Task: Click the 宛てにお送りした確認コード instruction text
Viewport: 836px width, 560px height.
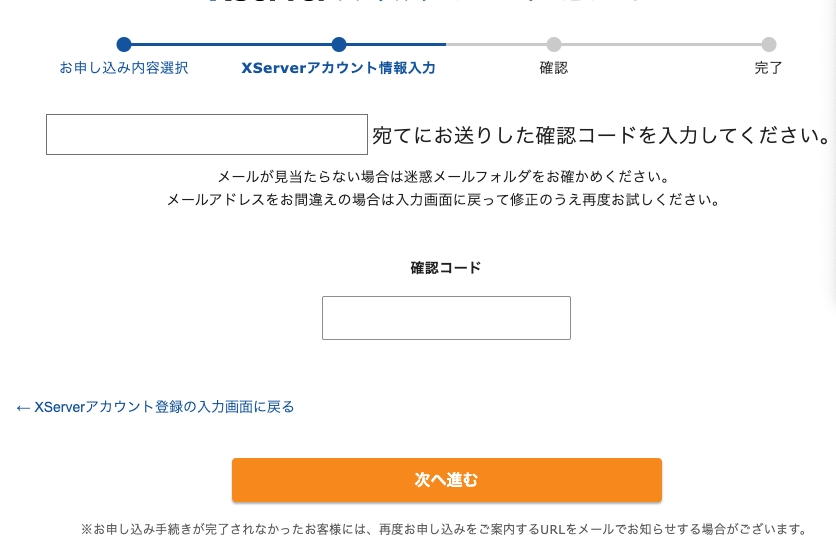Action: pyautogui.click(x=600, y=135)
